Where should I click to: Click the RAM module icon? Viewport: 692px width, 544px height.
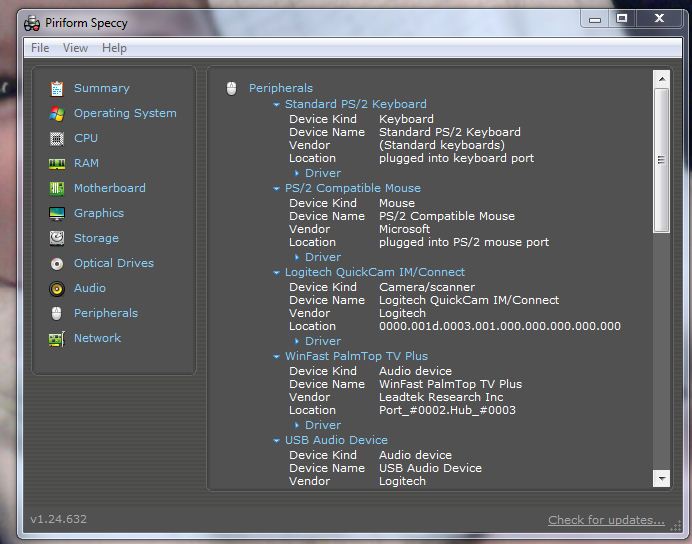coord(56,164)
